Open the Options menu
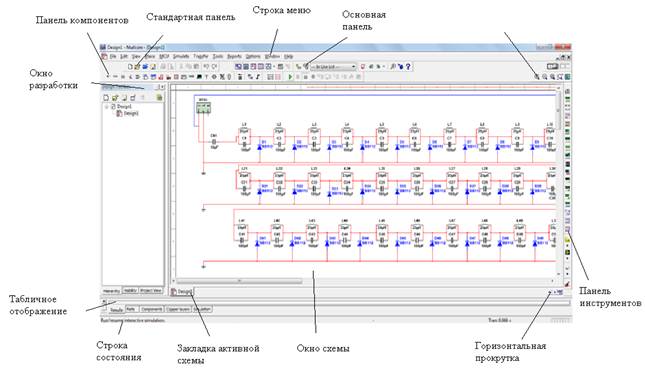Image resolution: width=645 pixels, height=369 pixels. click(x=253, y=56)
